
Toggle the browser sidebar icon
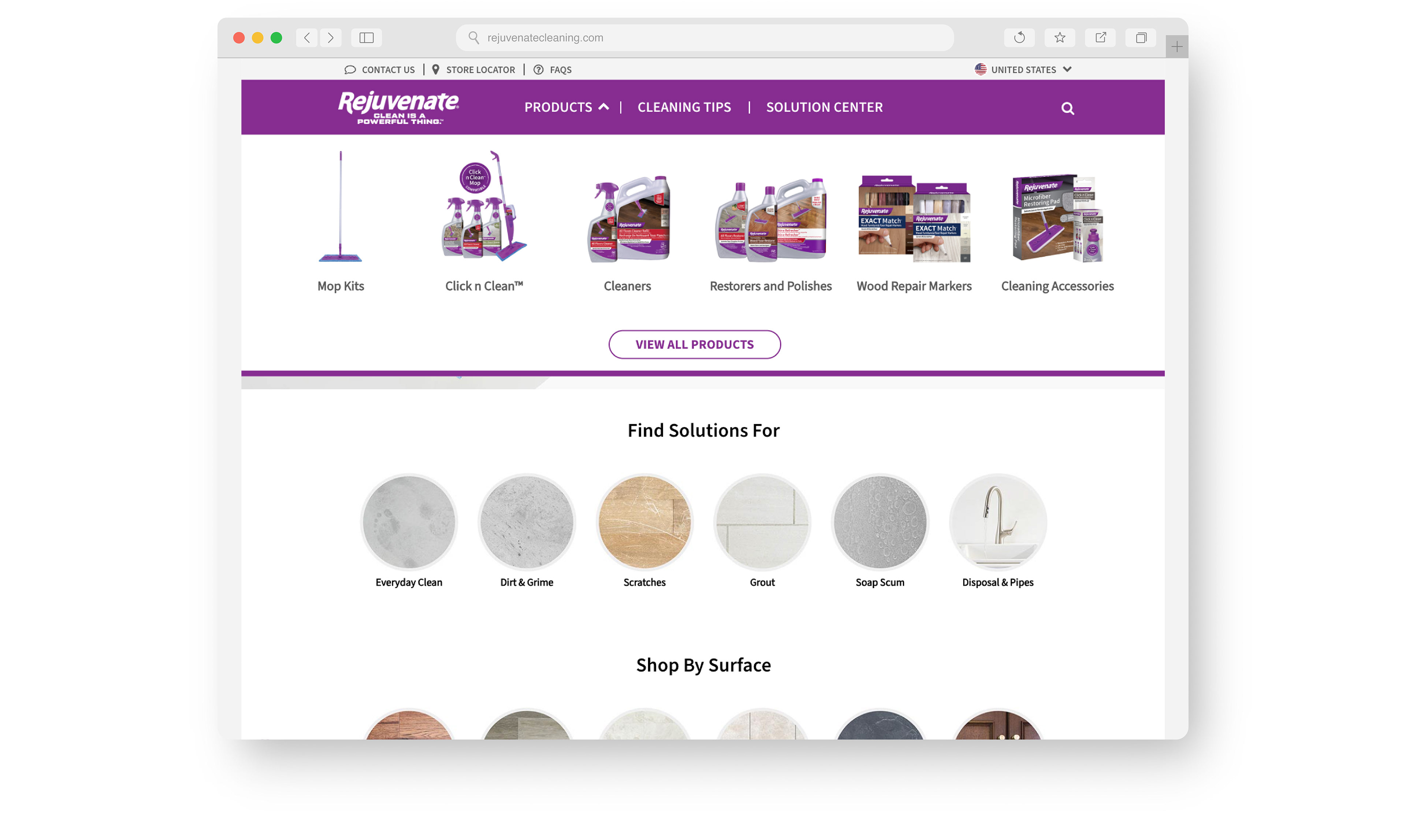tap(366, 38)
